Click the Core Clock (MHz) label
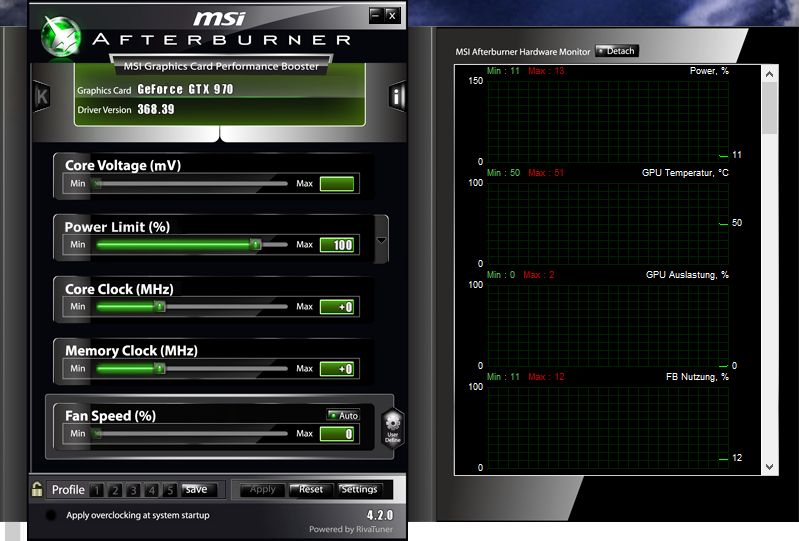Viewport: 799px width, 541px height. 119,289
